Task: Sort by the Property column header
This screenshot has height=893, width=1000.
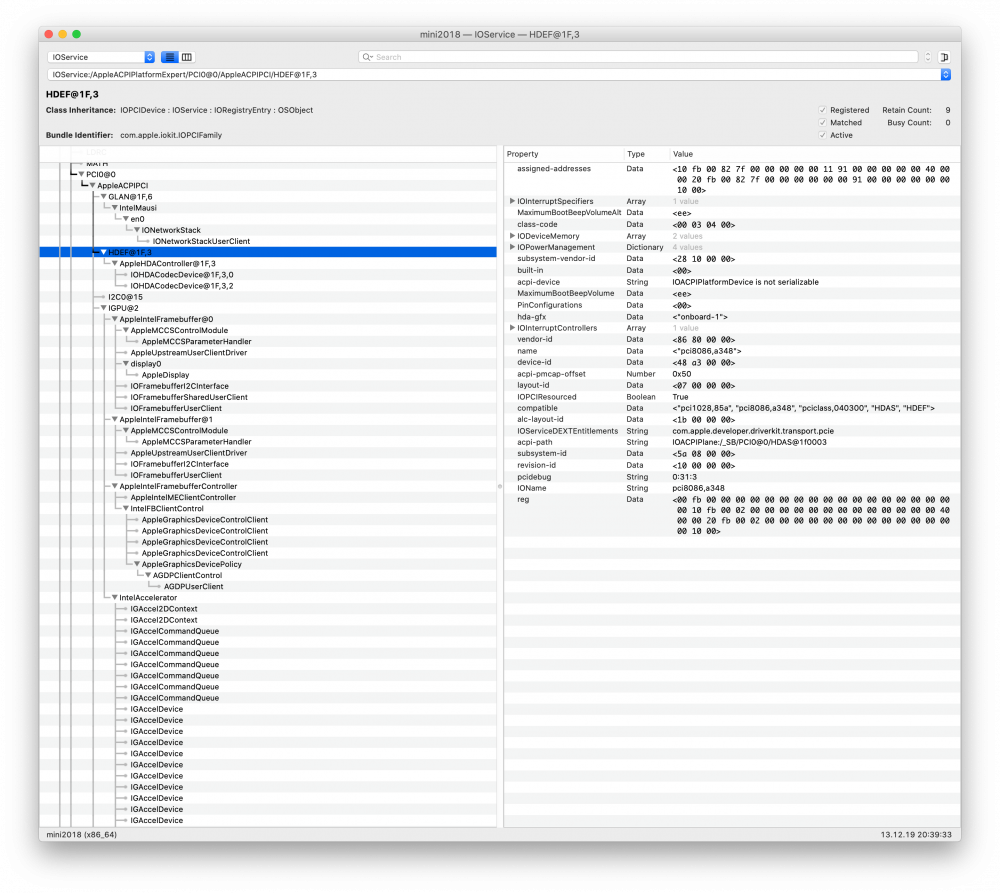Action: click(564, 154)
